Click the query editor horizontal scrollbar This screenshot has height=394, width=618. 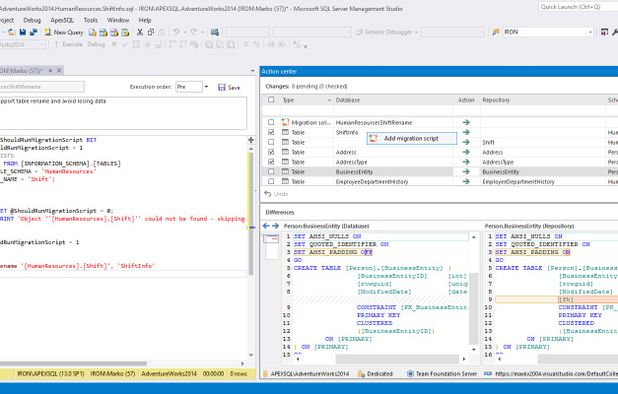tap(73, 364)
